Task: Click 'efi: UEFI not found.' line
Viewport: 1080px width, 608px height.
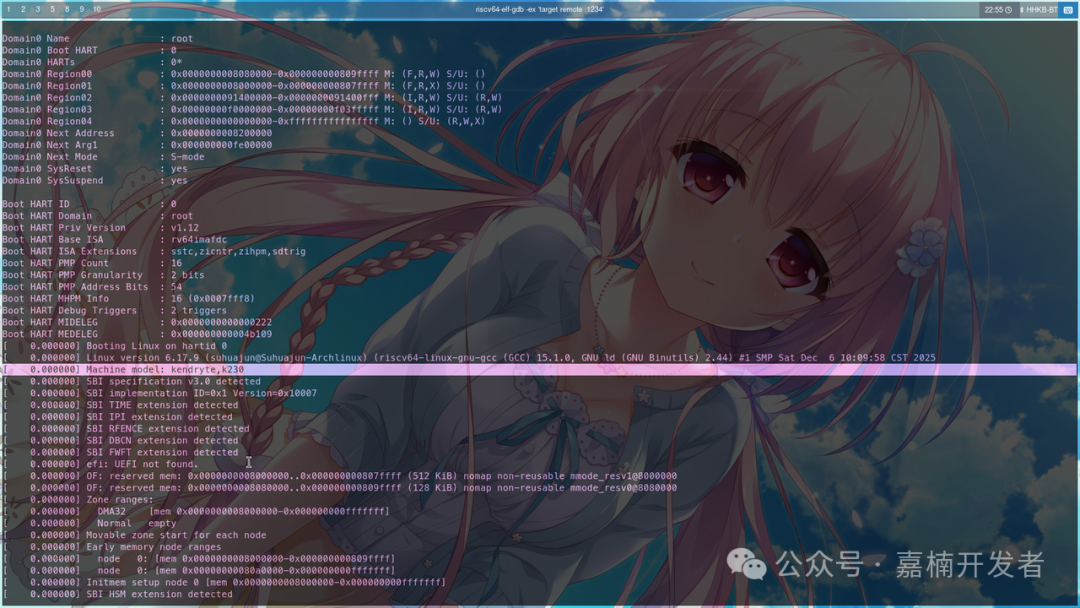Action: 100,464
